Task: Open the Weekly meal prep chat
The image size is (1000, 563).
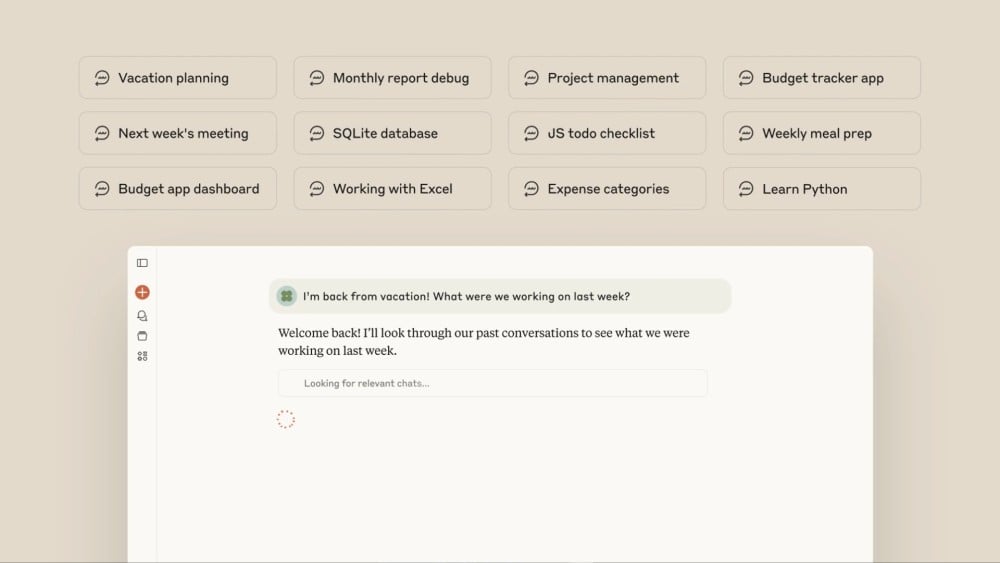Action: [822, 133]
